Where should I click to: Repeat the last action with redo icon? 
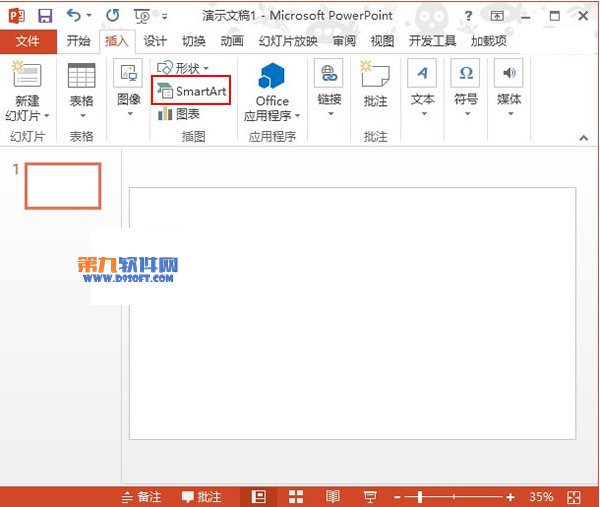pos(112,15)
